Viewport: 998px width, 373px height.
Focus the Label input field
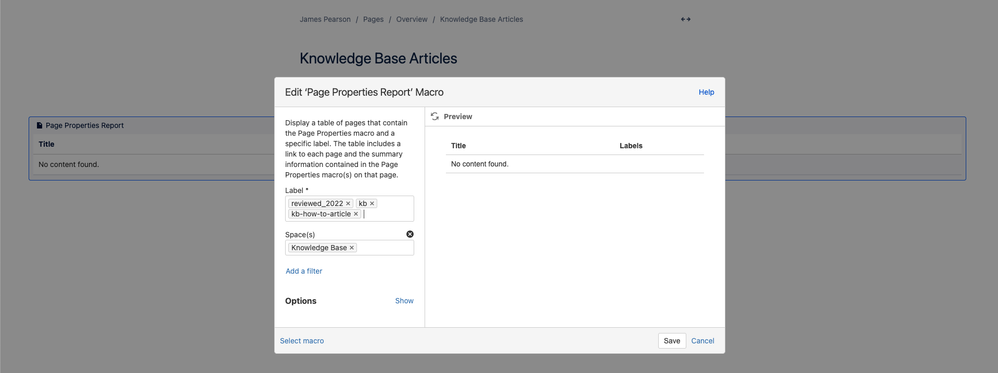pyautogui.click(x=349, y=209)
